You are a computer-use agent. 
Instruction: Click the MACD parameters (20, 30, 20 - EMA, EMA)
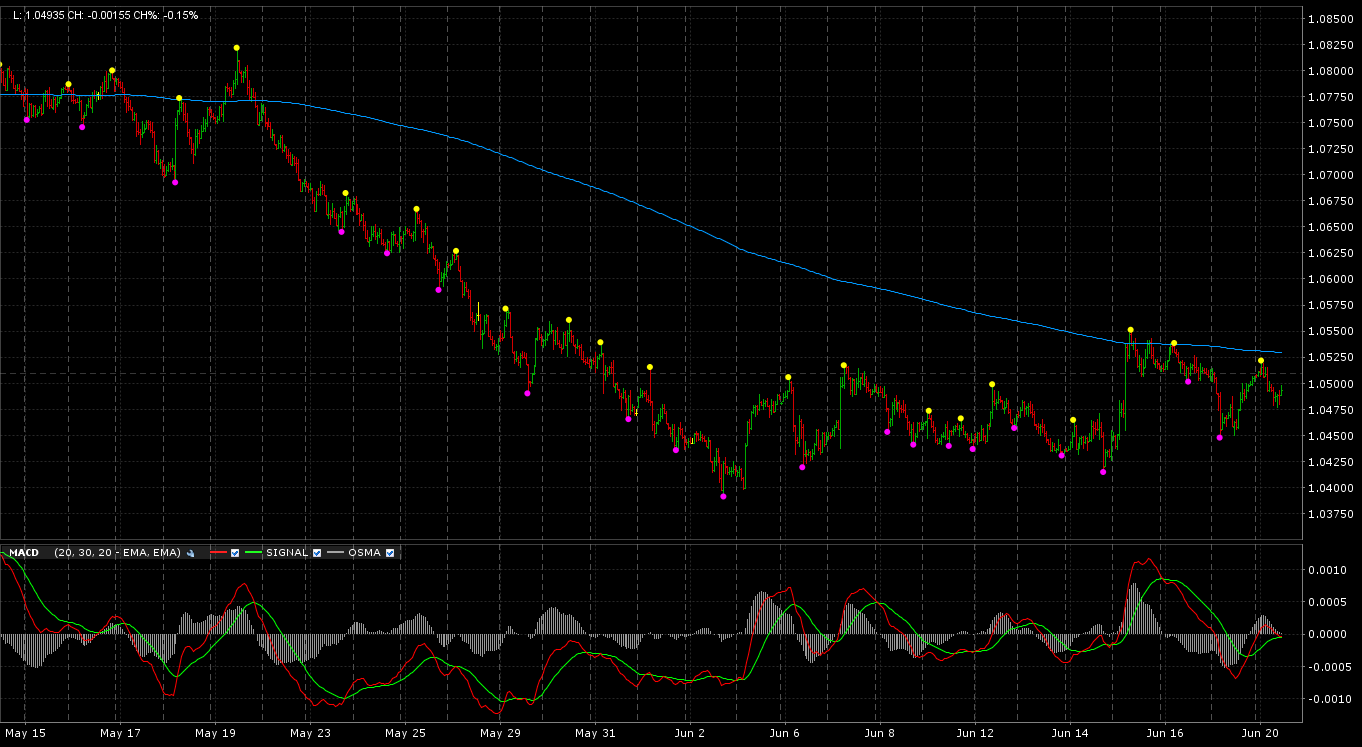[x=117, y=553]
